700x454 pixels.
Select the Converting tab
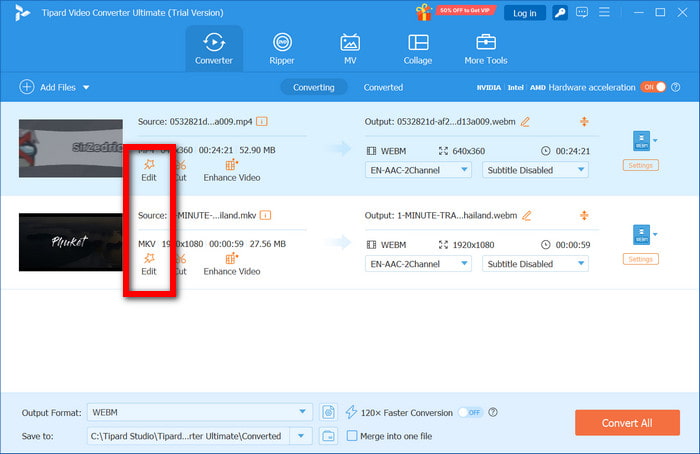[313, 87]
